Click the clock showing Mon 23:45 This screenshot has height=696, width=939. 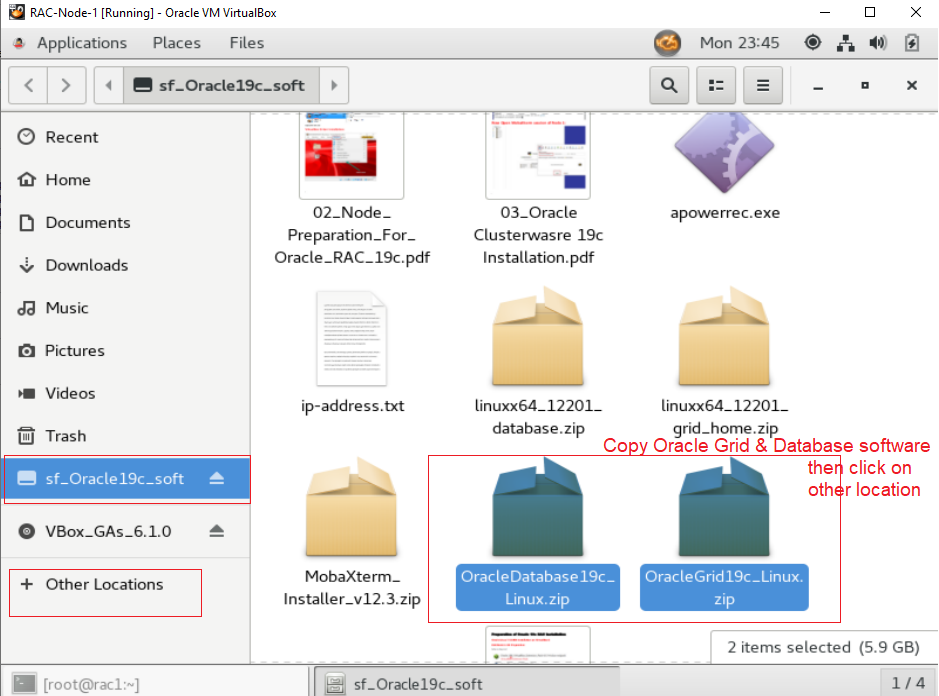(740, 43)
